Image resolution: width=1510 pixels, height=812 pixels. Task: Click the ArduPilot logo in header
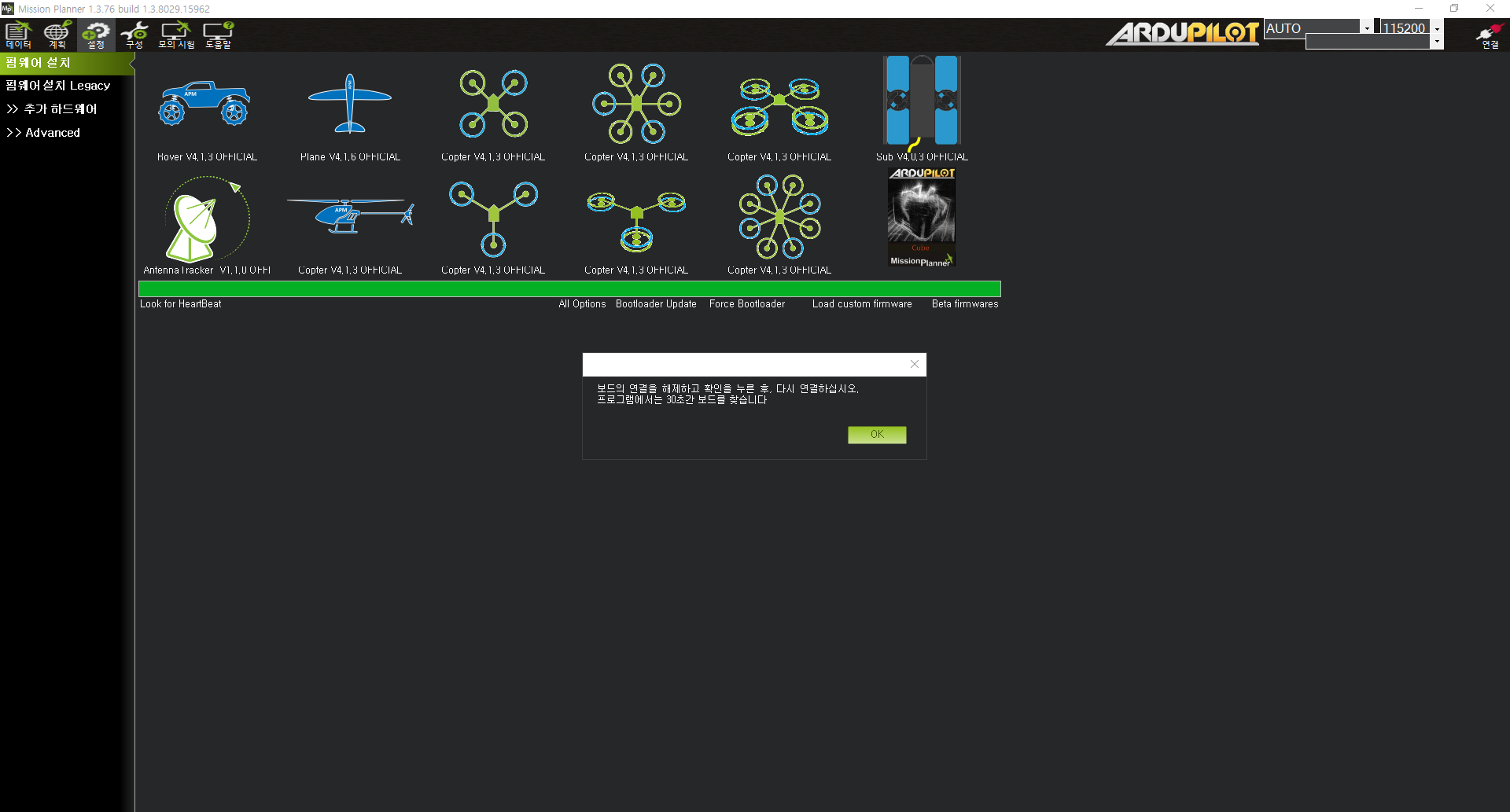[1182, 33]
